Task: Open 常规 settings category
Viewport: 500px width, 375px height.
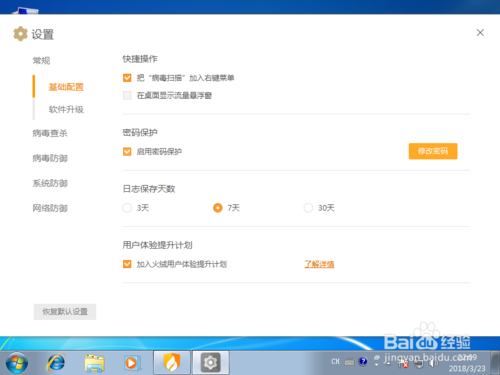Action: pyautogui.click(x=41, y=61)
